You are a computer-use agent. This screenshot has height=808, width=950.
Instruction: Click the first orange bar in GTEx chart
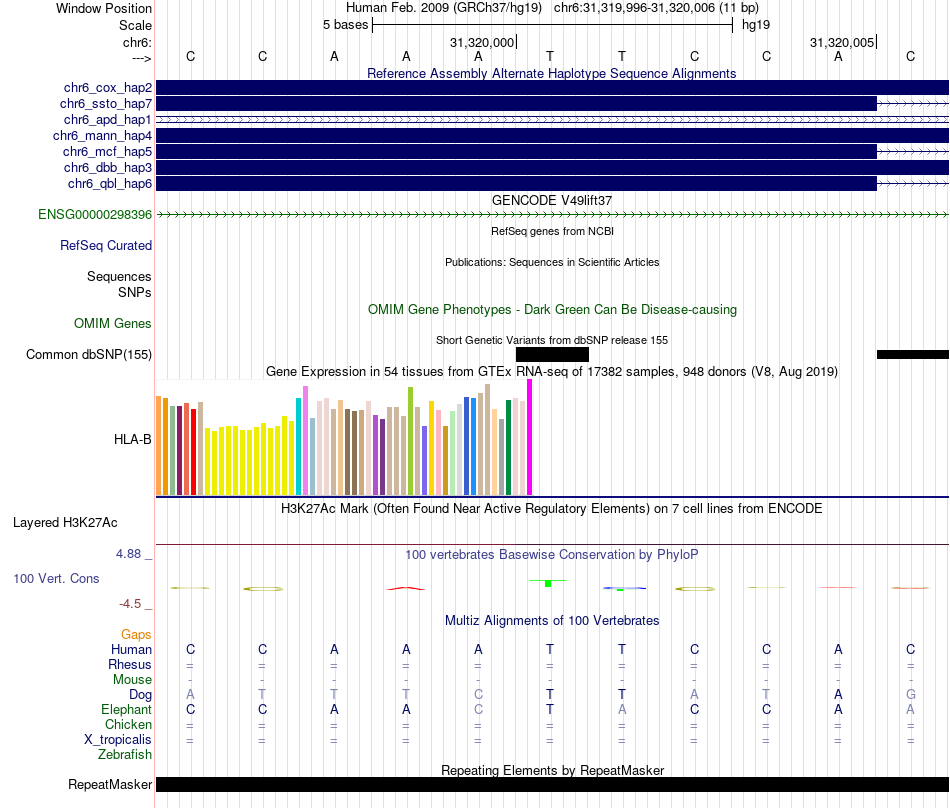[159, 446]
